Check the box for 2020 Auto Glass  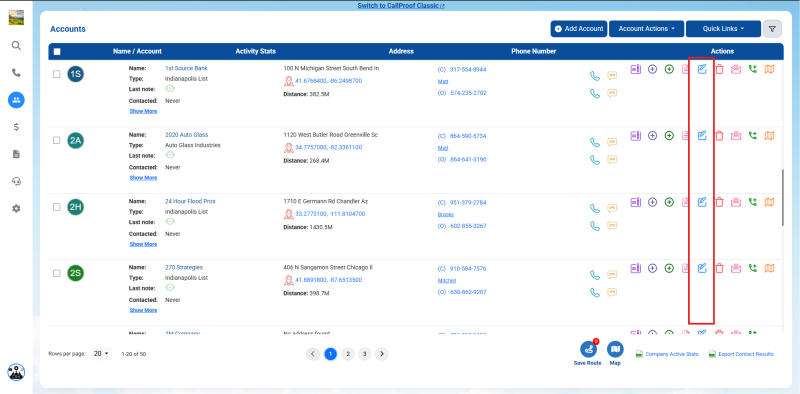point(57,140)
